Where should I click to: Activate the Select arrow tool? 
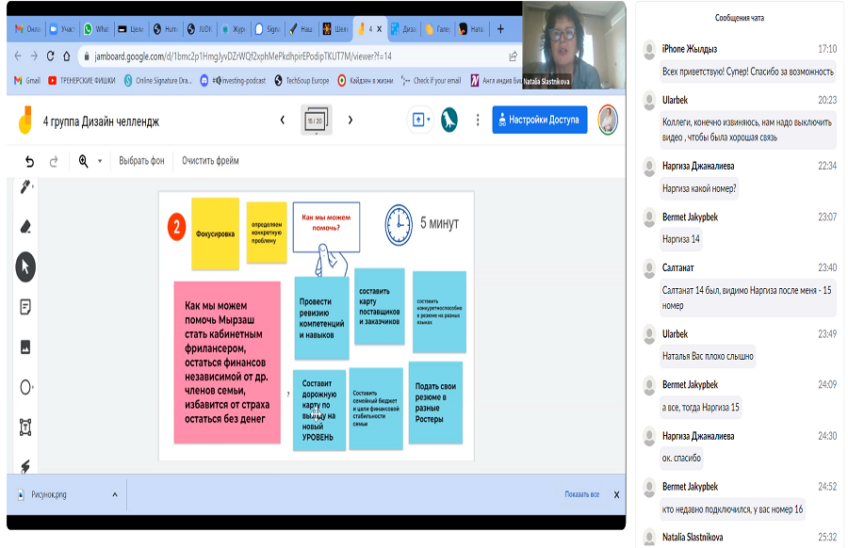tap(26, 267)
